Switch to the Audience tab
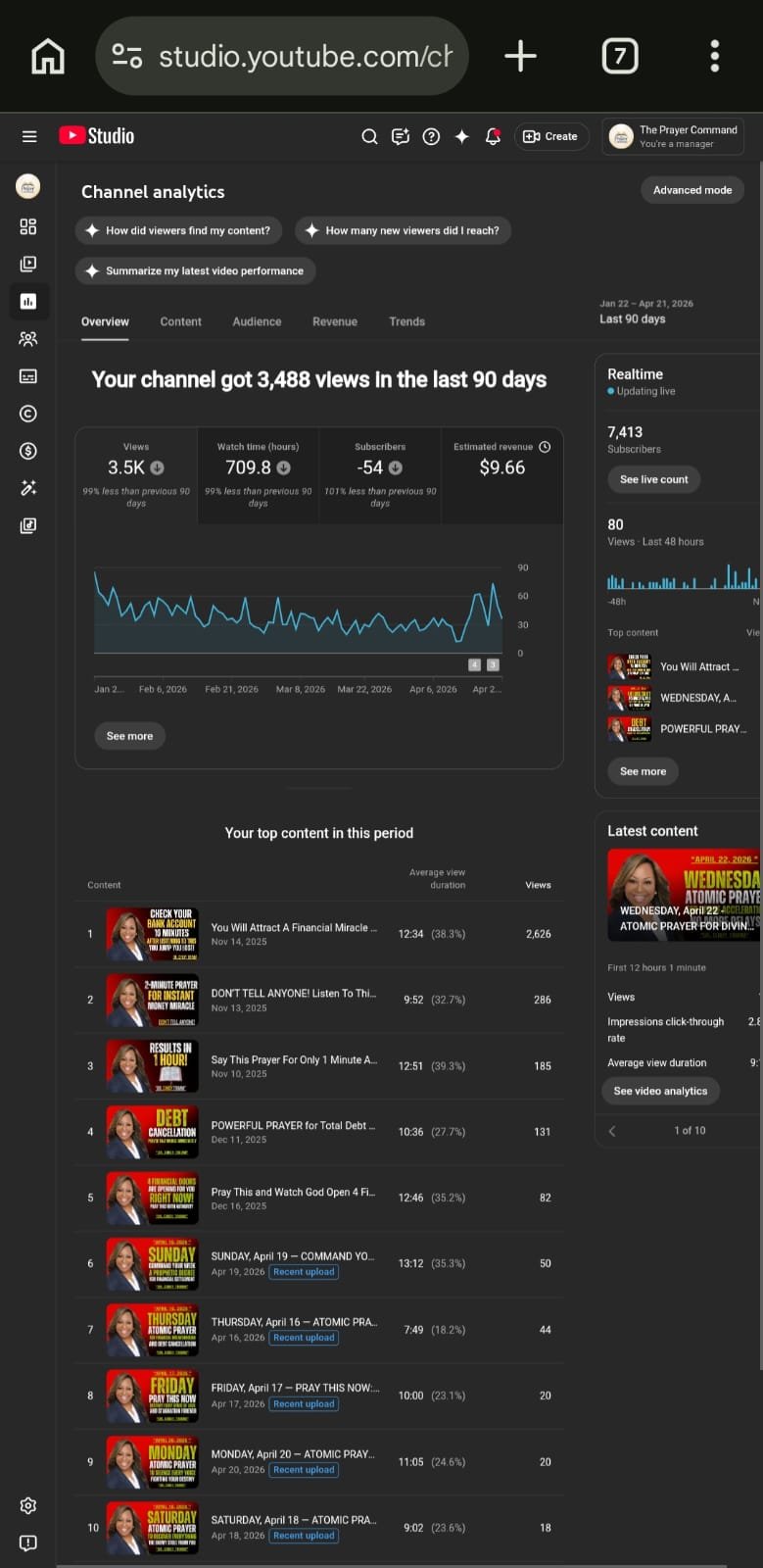Viewport: 763px width, 1568px height. tap(257, 321)
